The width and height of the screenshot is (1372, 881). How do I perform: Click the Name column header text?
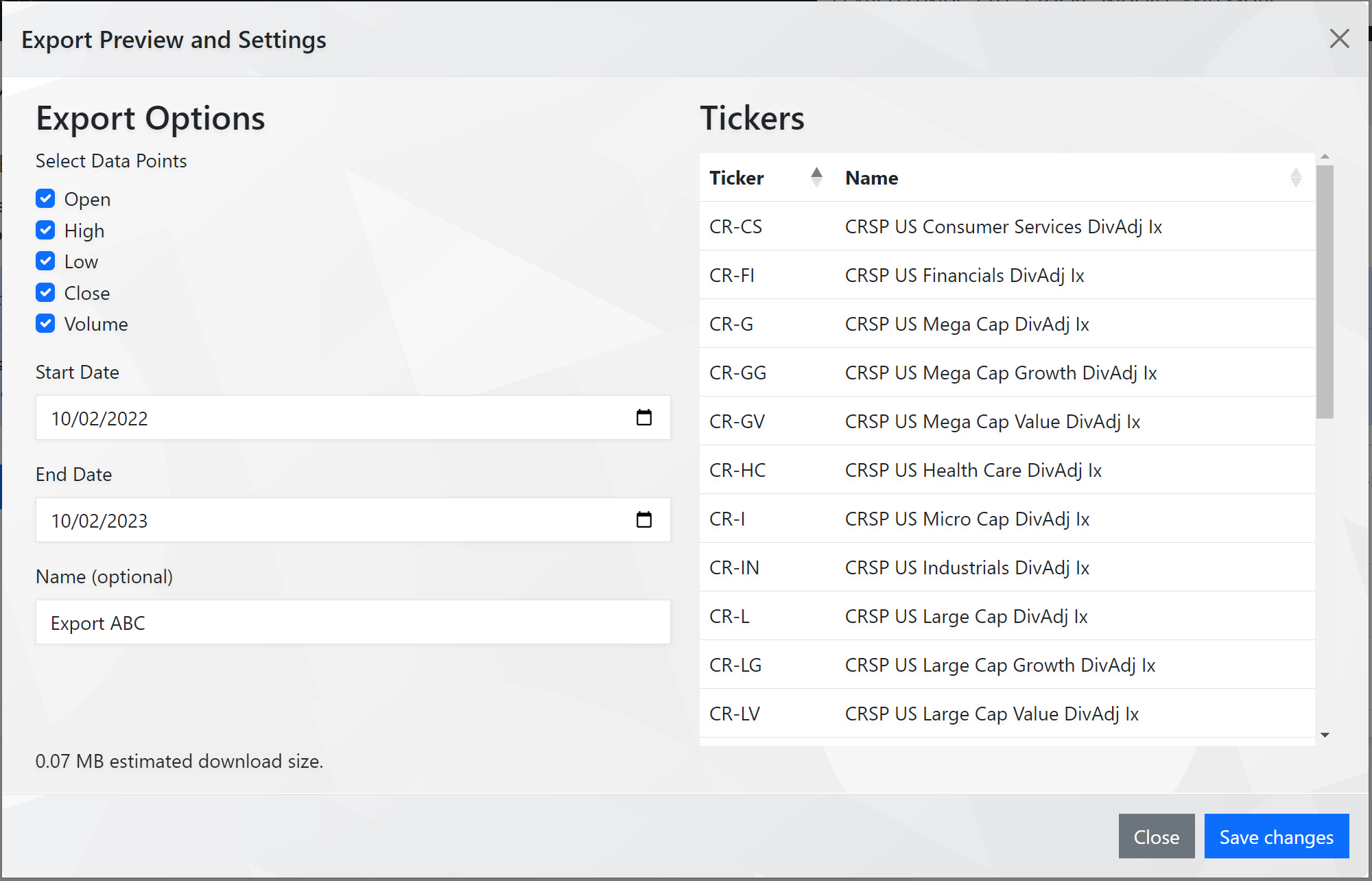tap(871, 178)
